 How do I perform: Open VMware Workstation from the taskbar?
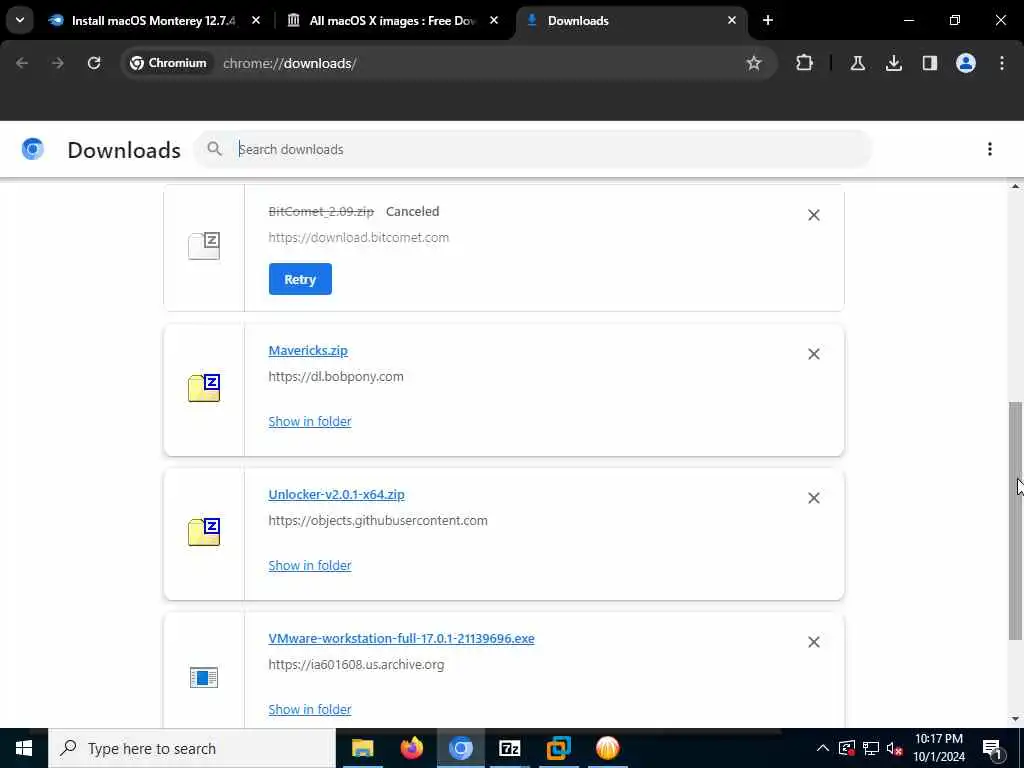click(558, 748)
